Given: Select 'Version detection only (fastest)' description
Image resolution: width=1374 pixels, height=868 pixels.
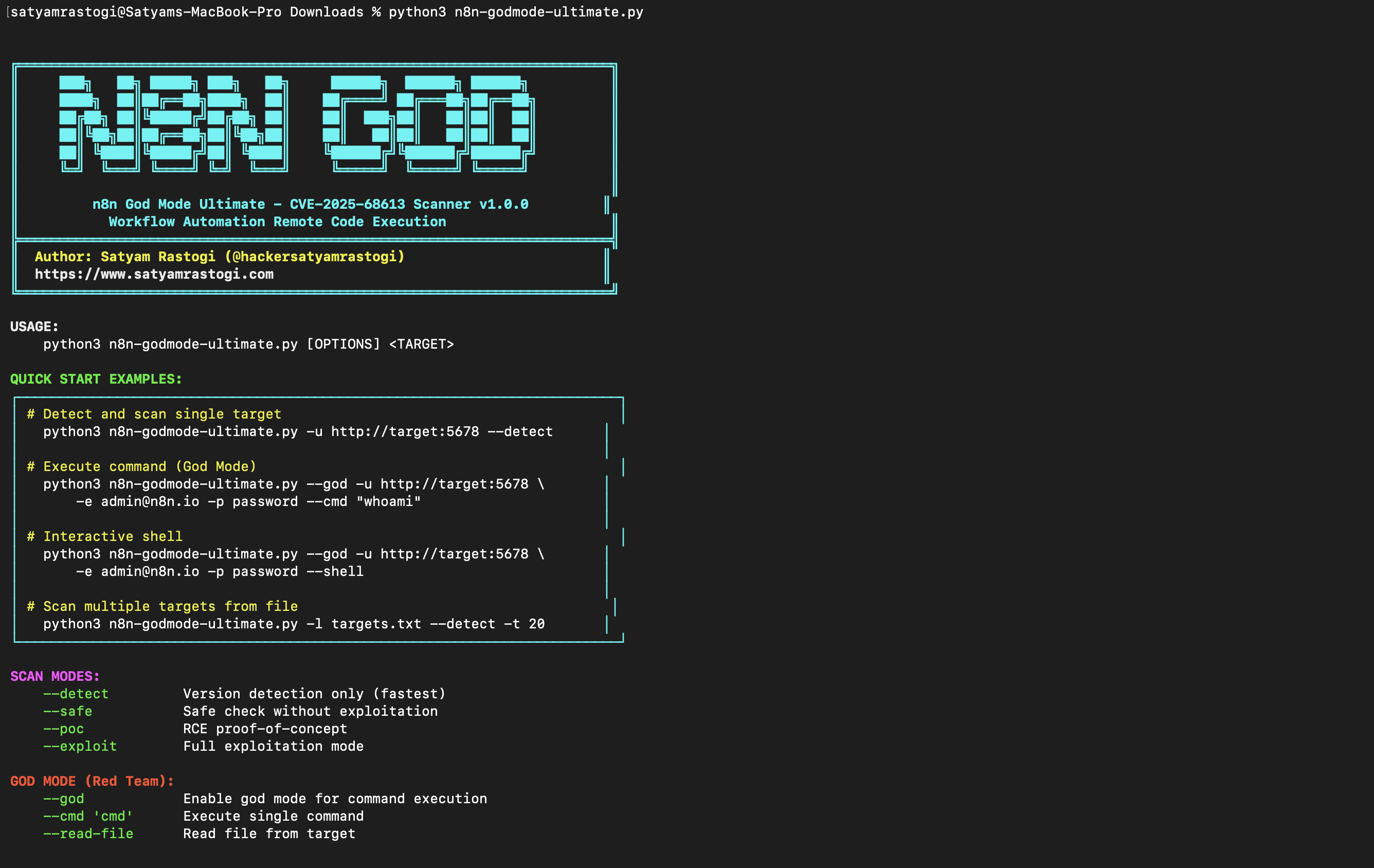Looking at the screenshot, I should [x=314, y=694].
